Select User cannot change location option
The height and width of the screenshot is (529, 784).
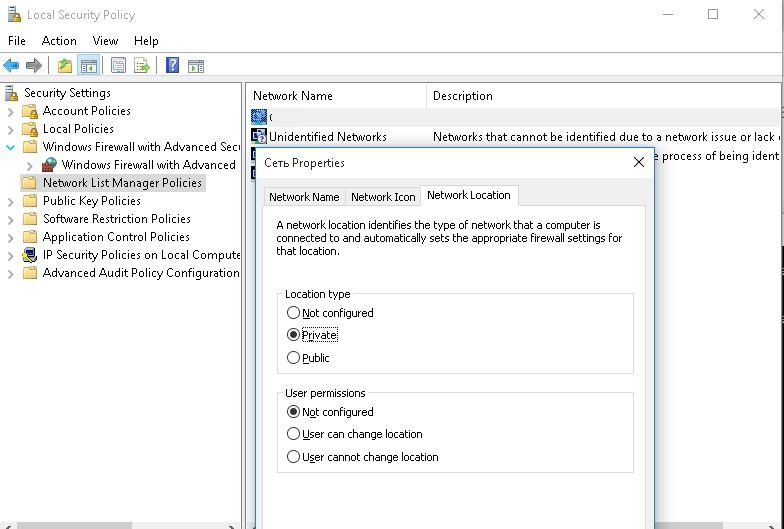coord(293,456)
